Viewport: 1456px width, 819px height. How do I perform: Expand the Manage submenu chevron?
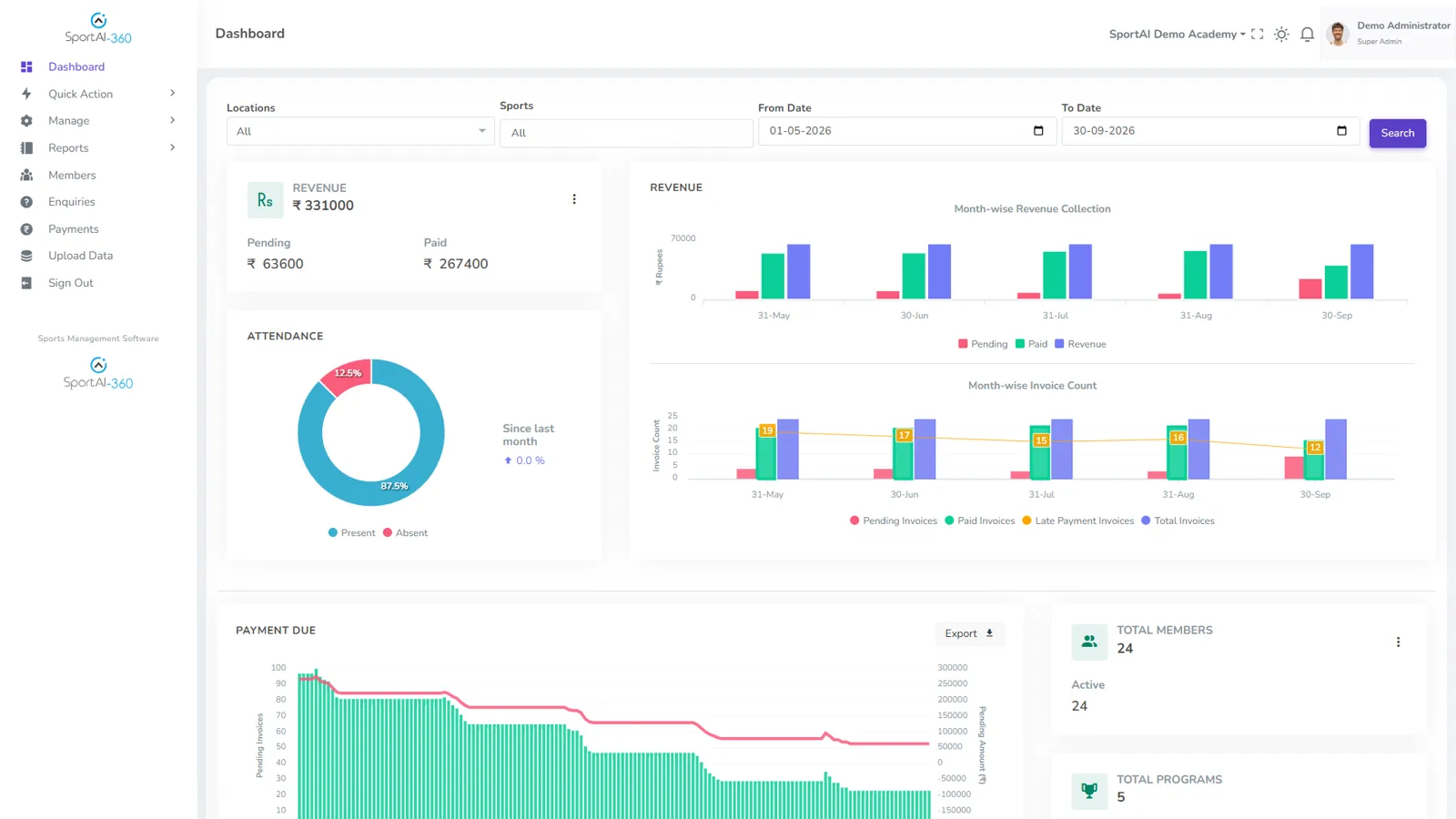click(x=172, y=120)
